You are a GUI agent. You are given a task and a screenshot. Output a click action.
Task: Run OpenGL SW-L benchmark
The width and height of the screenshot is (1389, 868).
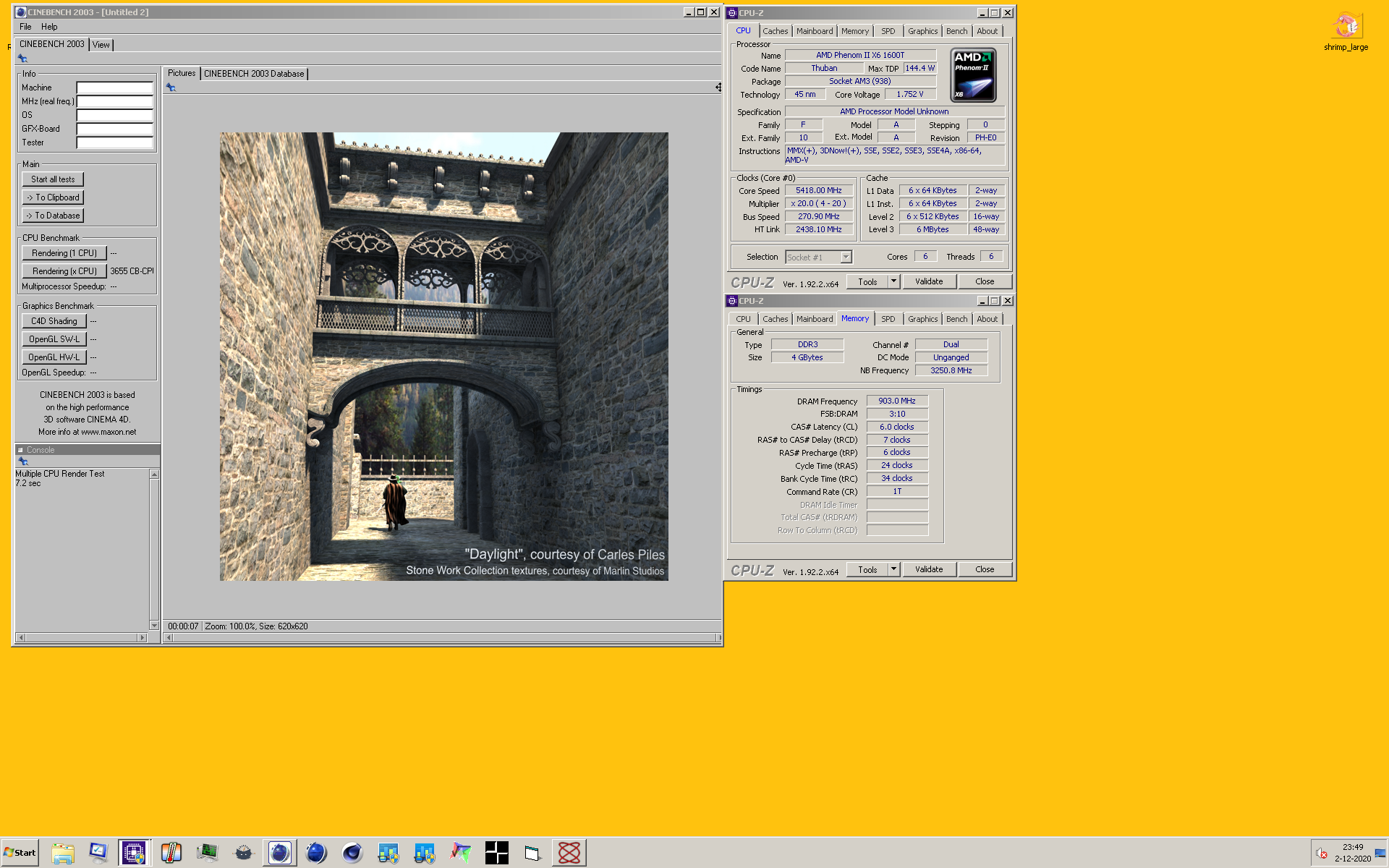[54, 339]
